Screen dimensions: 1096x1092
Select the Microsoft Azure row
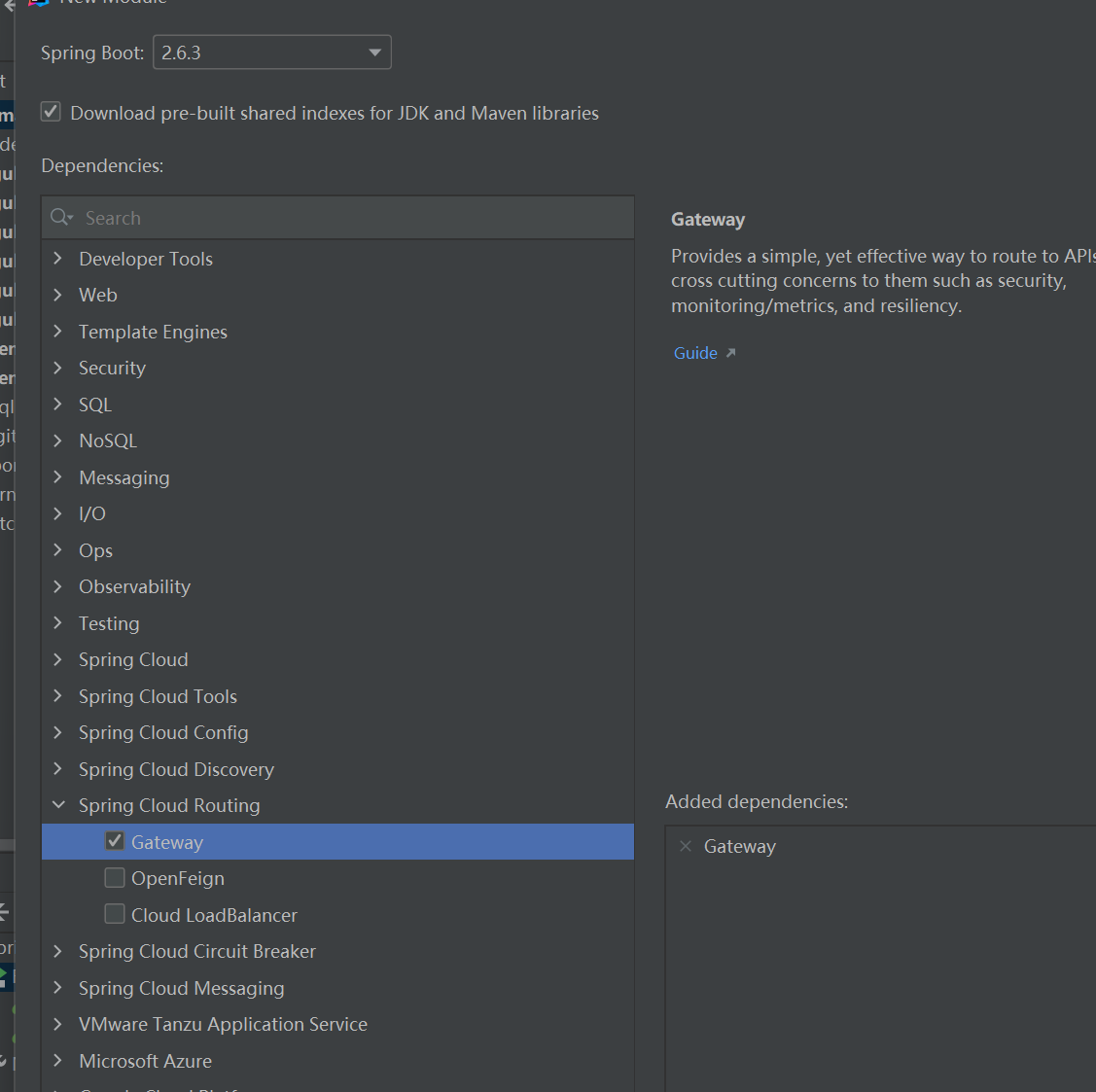(x=337, y=1061)
